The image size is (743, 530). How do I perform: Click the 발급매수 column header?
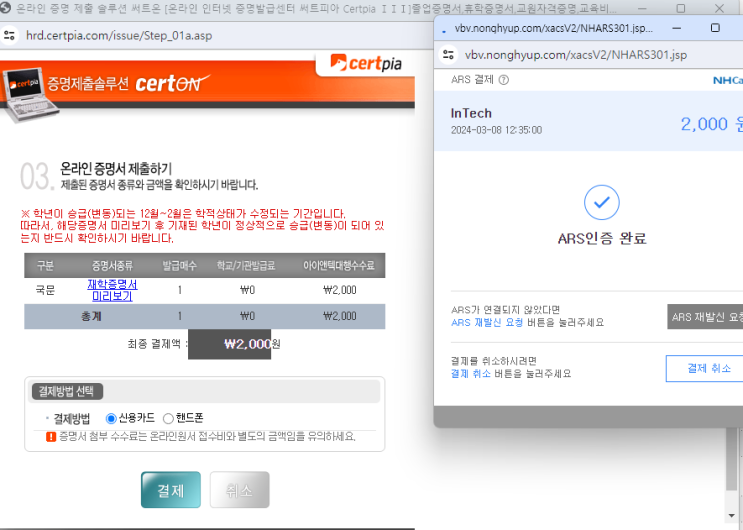[180, 265]
